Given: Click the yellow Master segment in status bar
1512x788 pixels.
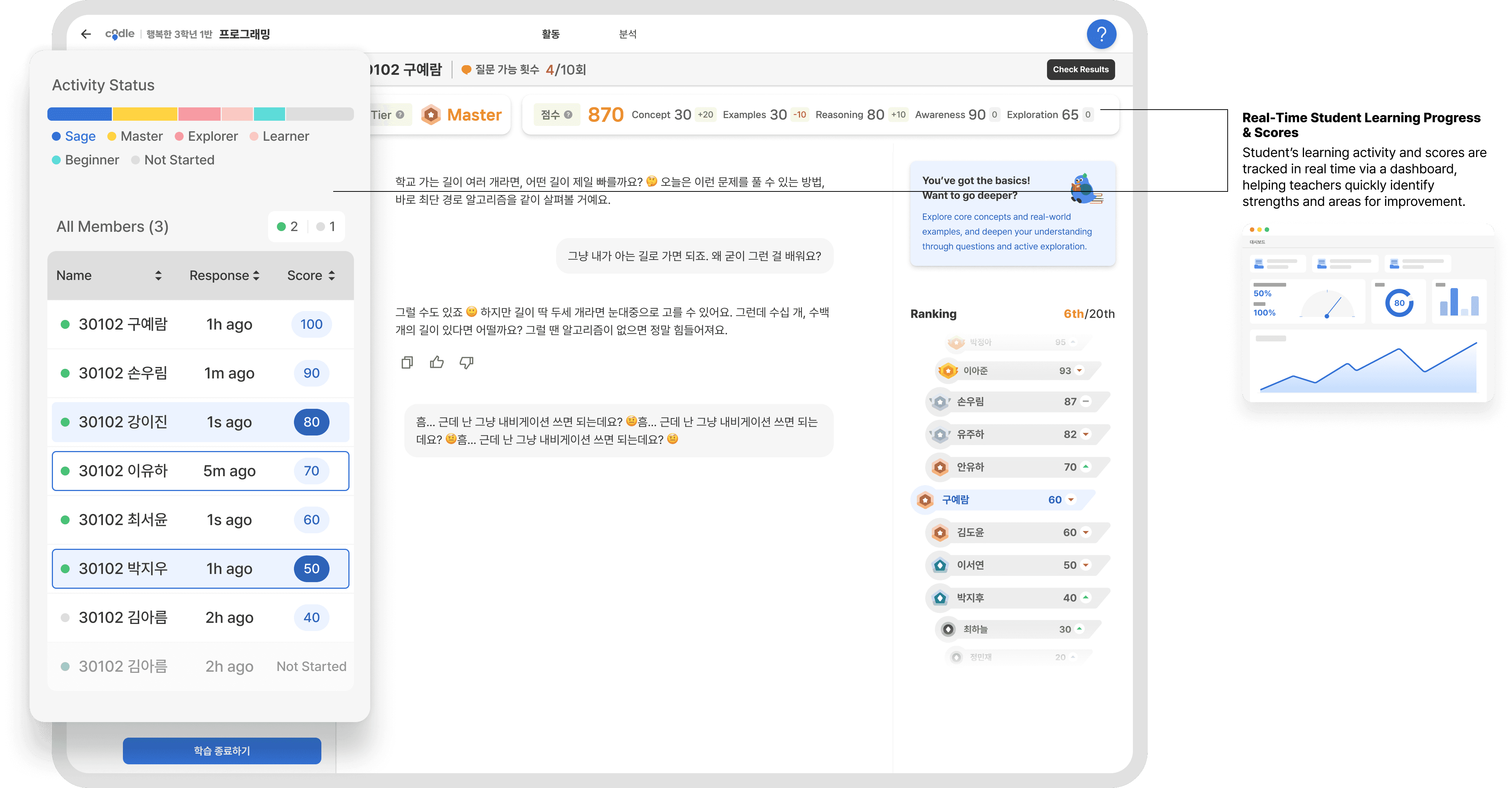Looking at the screenshot, I should [144, 114].
